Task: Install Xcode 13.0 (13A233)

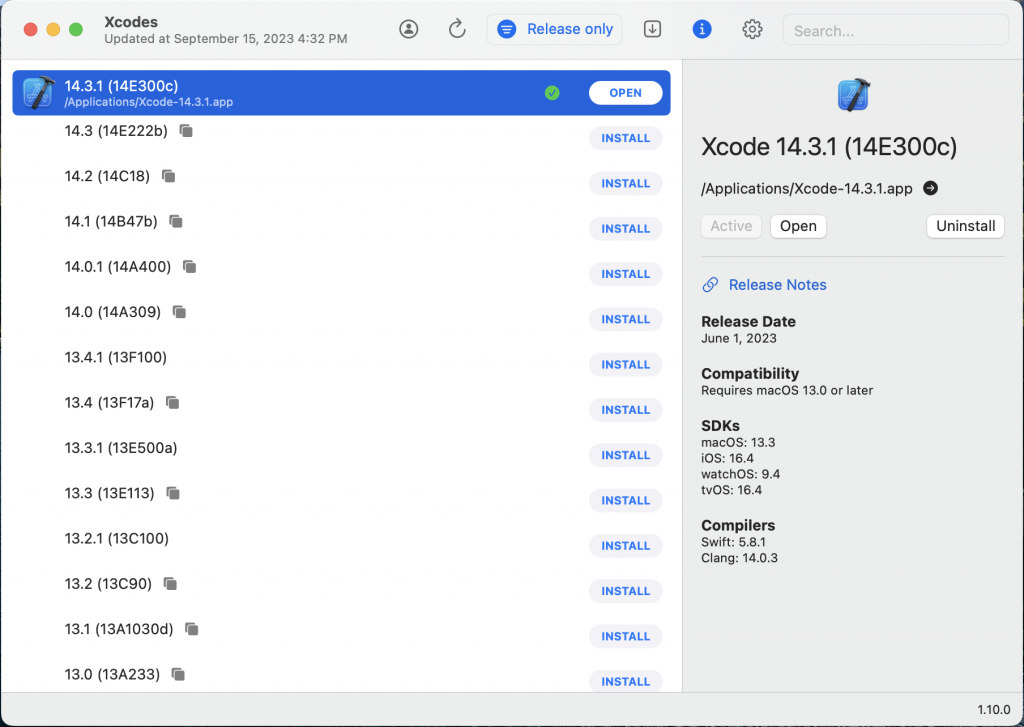Action: pyautogui.click(x=626, y=681)
